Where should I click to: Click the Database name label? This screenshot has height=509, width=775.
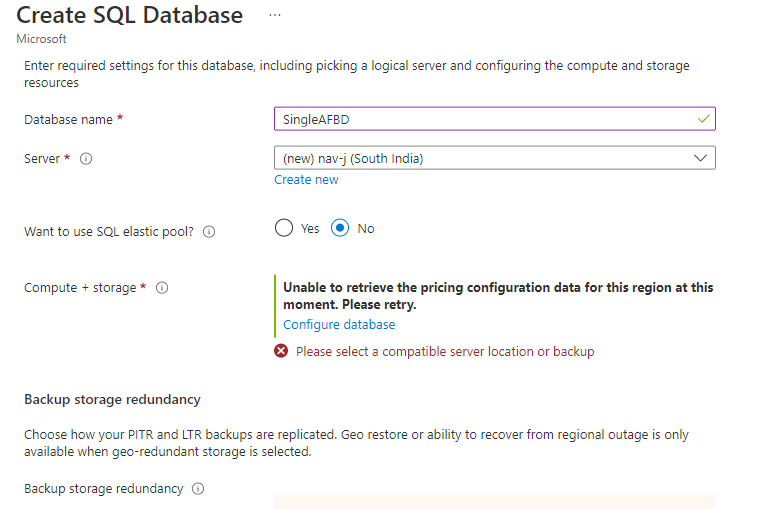pyautogui.click(x=68, y=119)
